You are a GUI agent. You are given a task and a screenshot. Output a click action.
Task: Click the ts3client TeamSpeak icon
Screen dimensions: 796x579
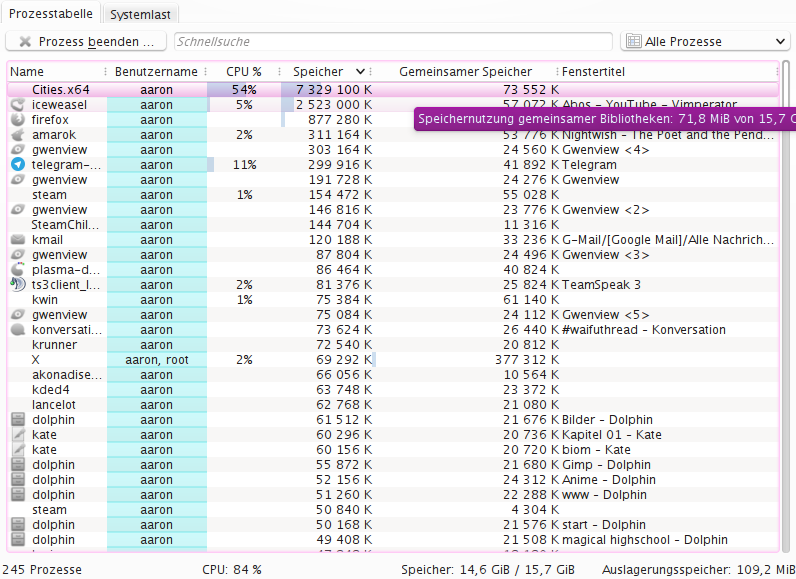tap(18, 285)
